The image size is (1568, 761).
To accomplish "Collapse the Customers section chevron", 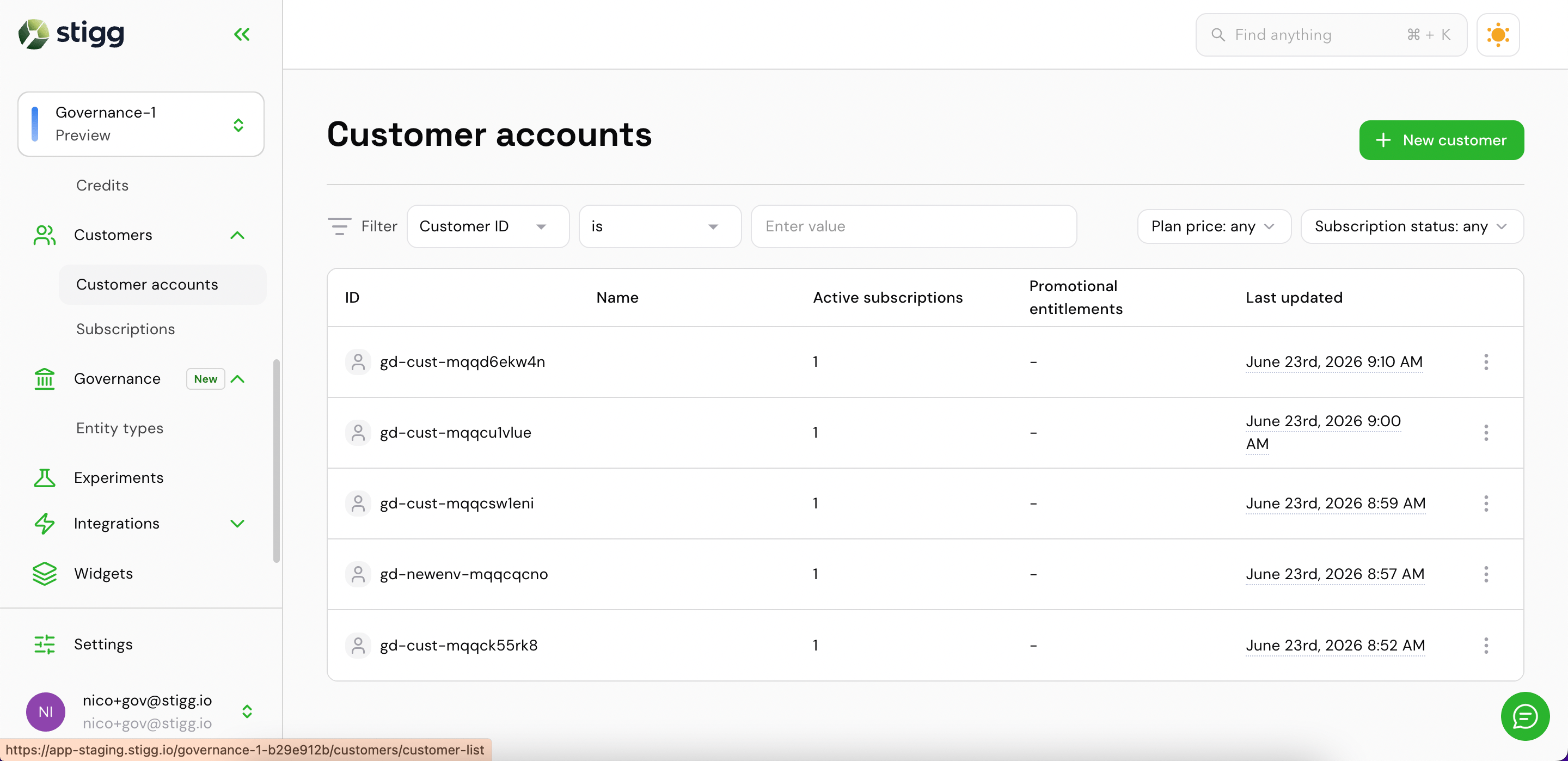I will (x=237, y=235).
